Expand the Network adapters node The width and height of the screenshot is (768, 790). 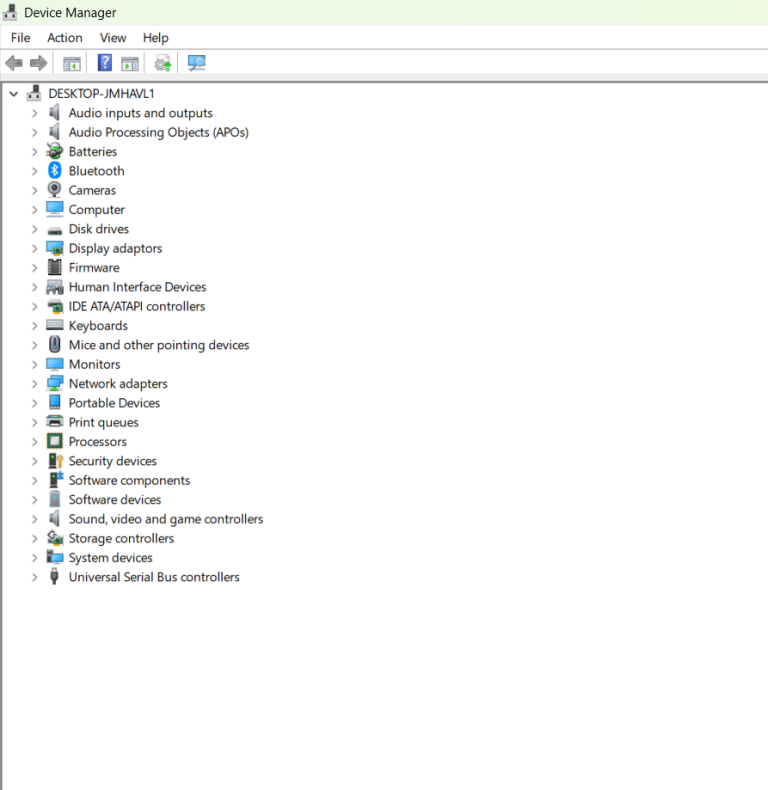34,384
